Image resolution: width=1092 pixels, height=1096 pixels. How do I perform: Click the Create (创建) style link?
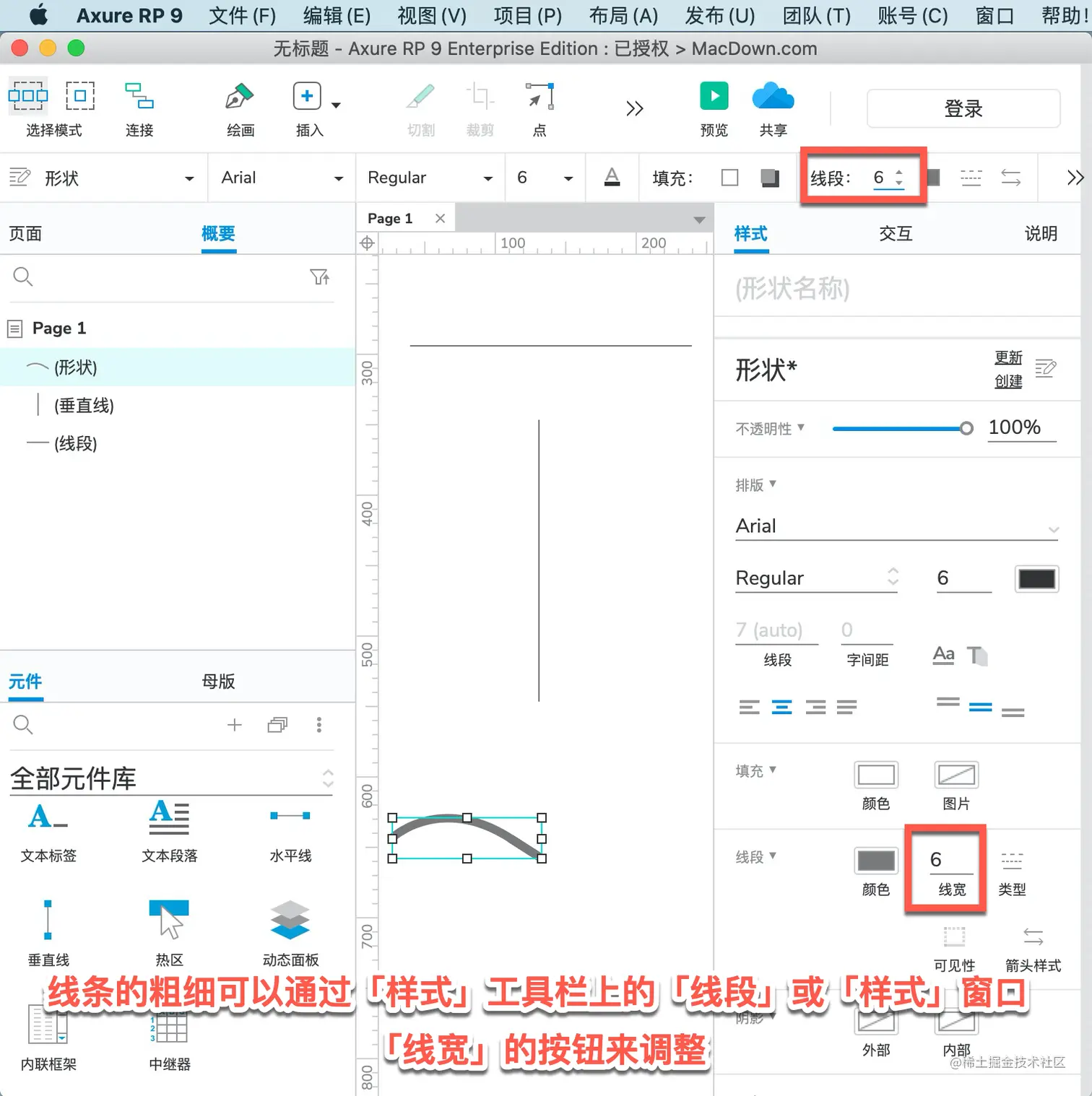(1008, 381)
